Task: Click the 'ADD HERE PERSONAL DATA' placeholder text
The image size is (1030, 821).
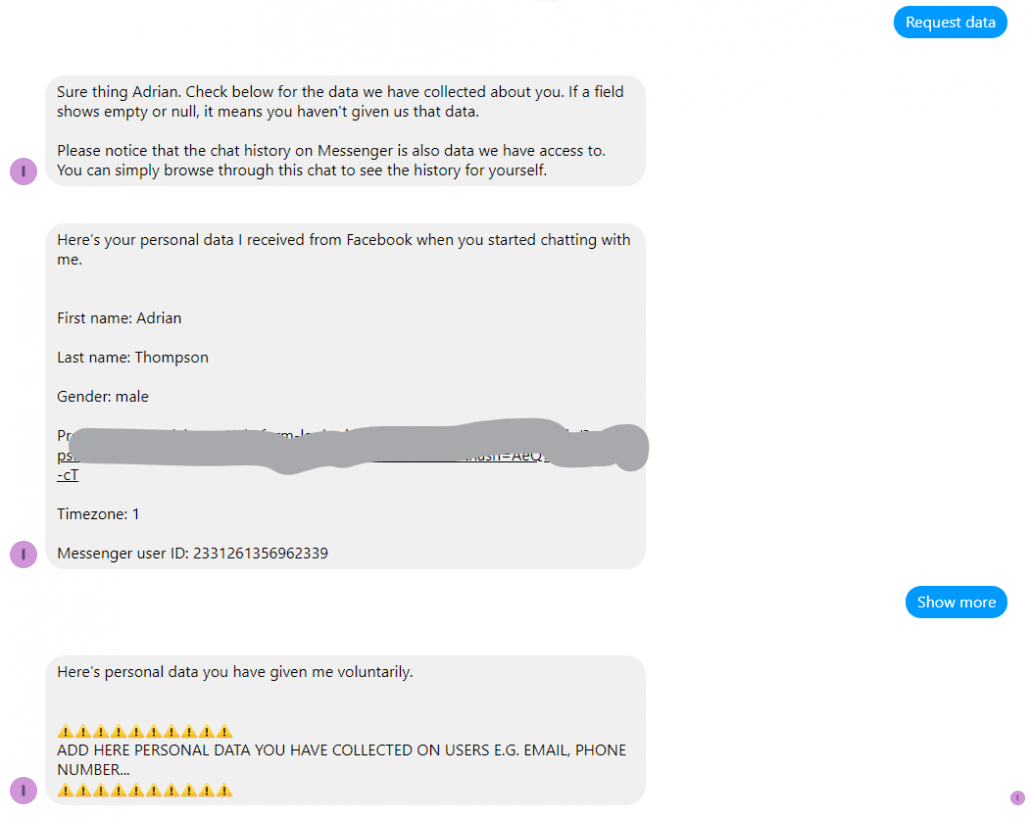Action: [342, 760]
